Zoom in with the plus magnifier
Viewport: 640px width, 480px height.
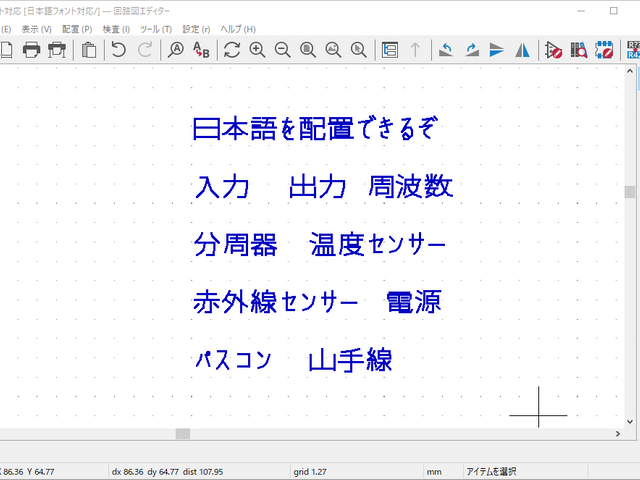(x=257, y=50)
